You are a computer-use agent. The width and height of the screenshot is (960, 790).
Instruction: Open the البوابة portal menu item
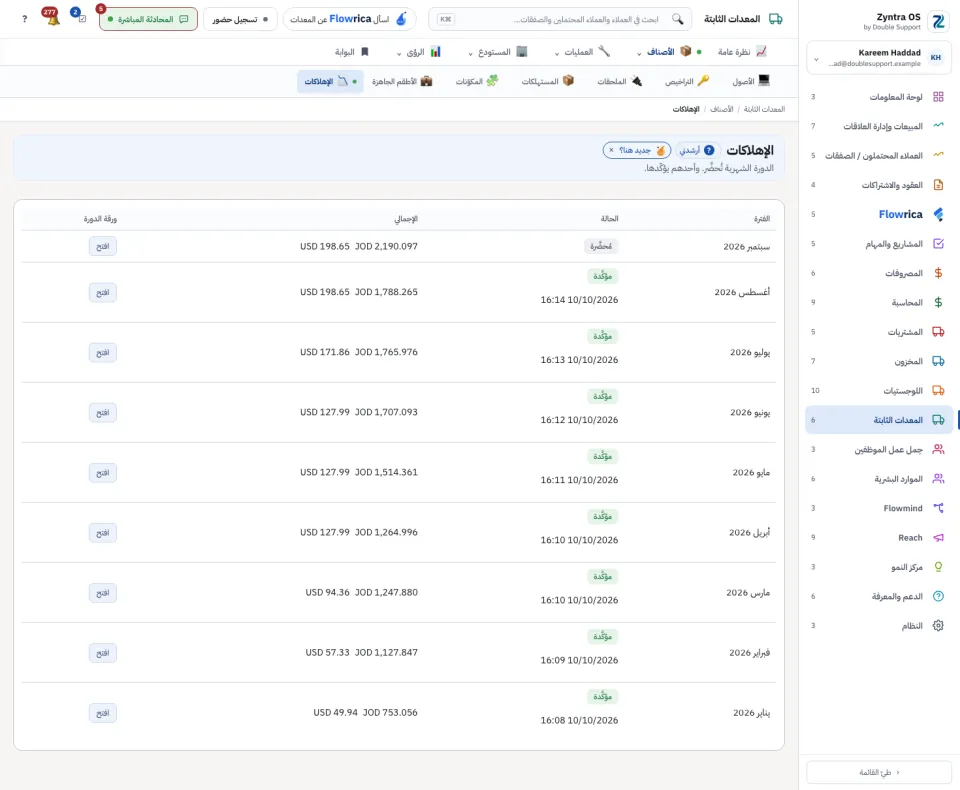point(351,52)
